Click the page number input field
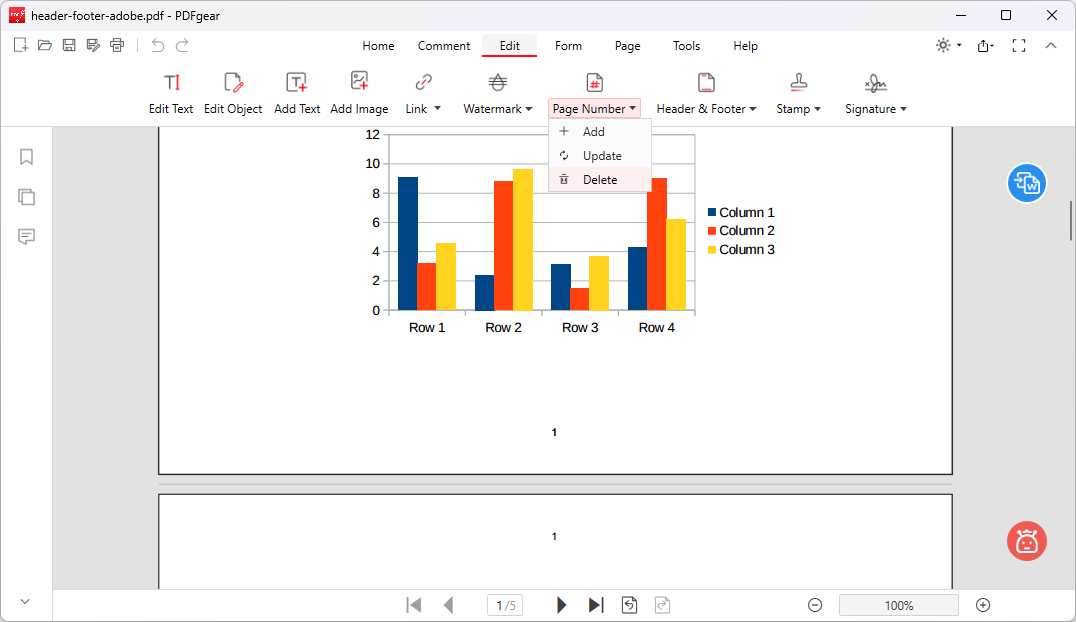 [x=506, y=605]
